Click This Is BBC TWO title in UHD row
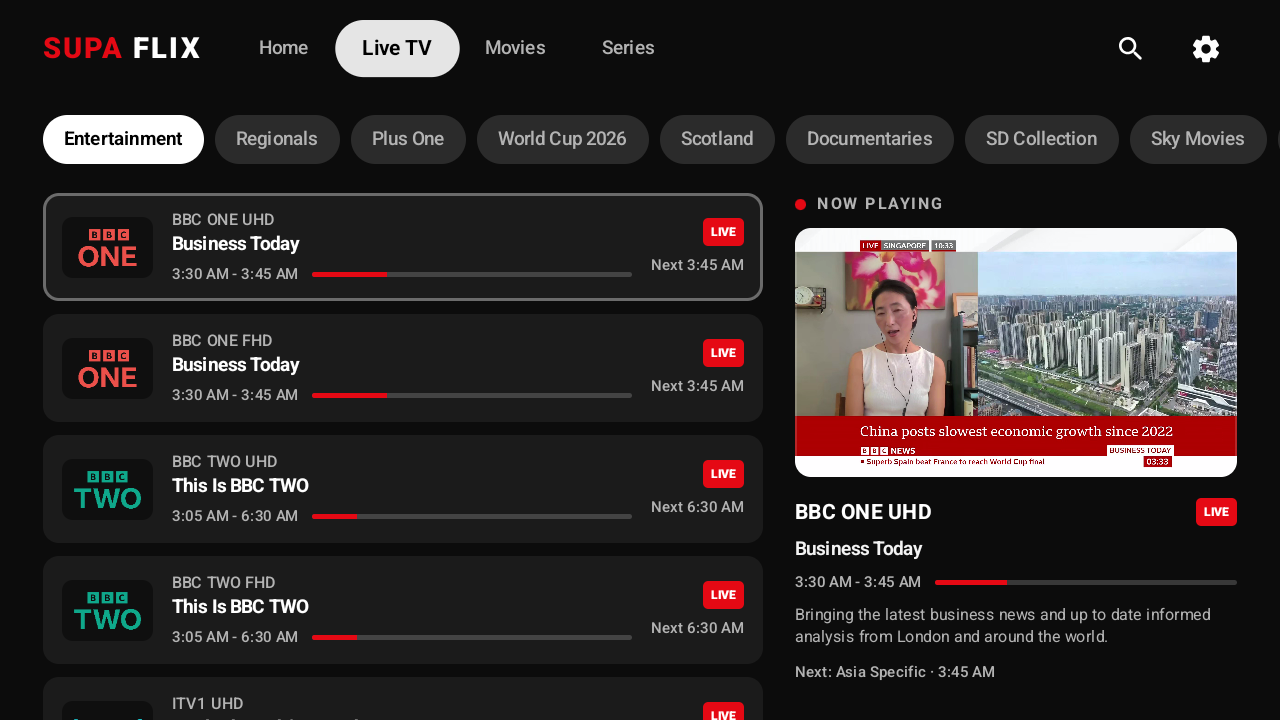The height and width of the screenshot is (720, 1280). [x=240, y=486]
